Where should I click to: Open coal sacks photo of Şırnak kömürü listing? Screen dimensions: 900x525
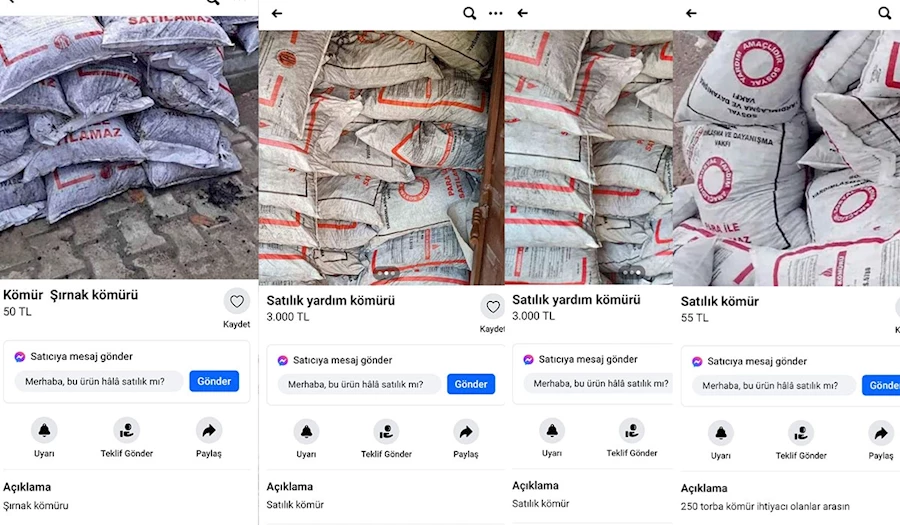[x=129, y=147]
